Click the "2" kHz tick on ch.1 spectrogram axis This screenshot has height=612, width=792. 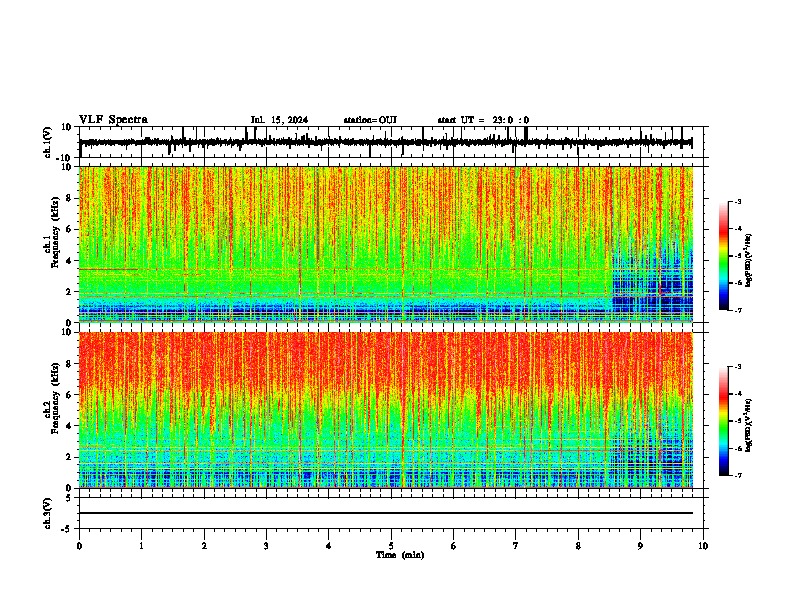70,291
